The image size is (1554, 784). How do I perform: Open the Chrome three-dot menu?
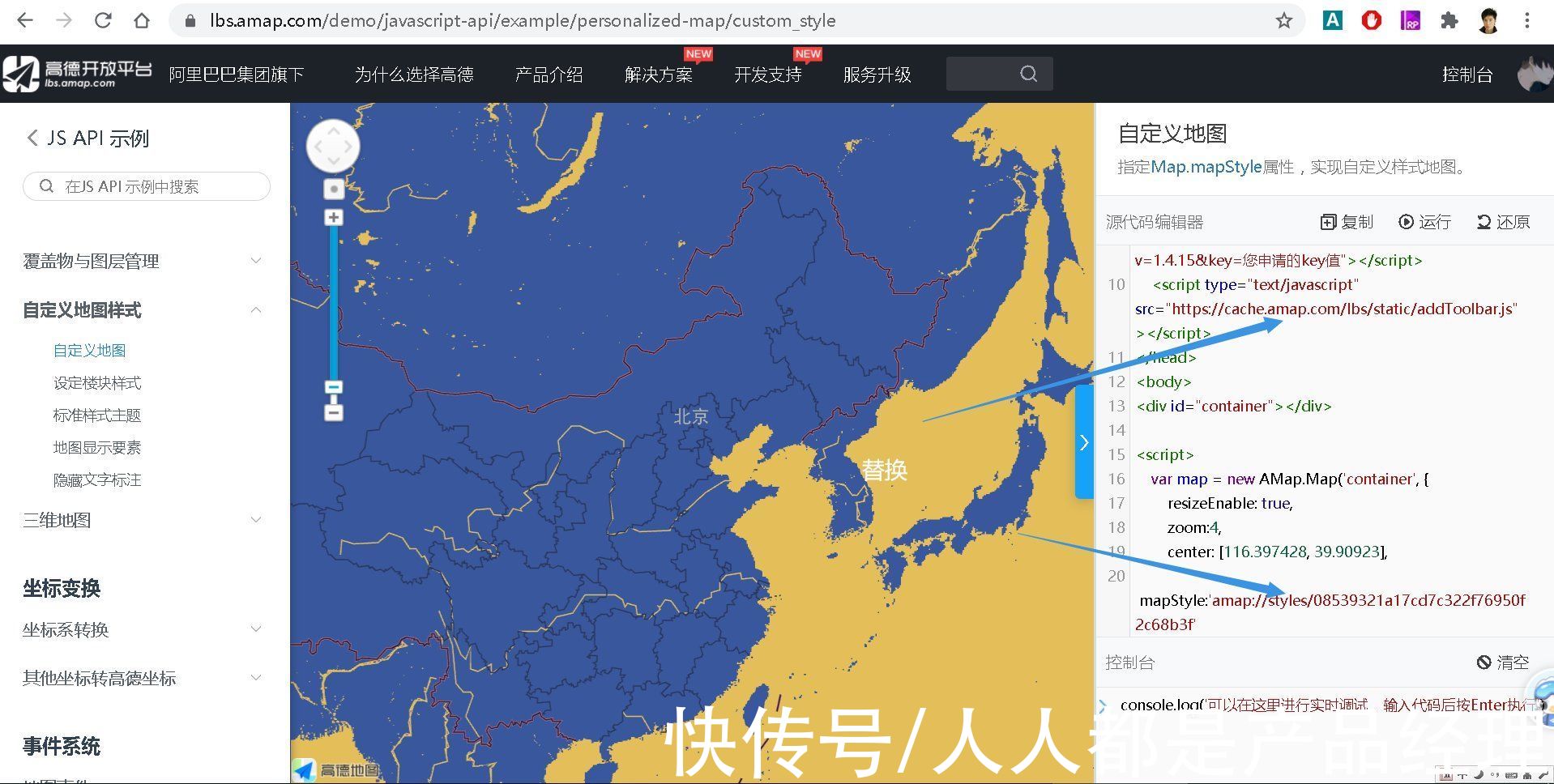coord(1527,21)
